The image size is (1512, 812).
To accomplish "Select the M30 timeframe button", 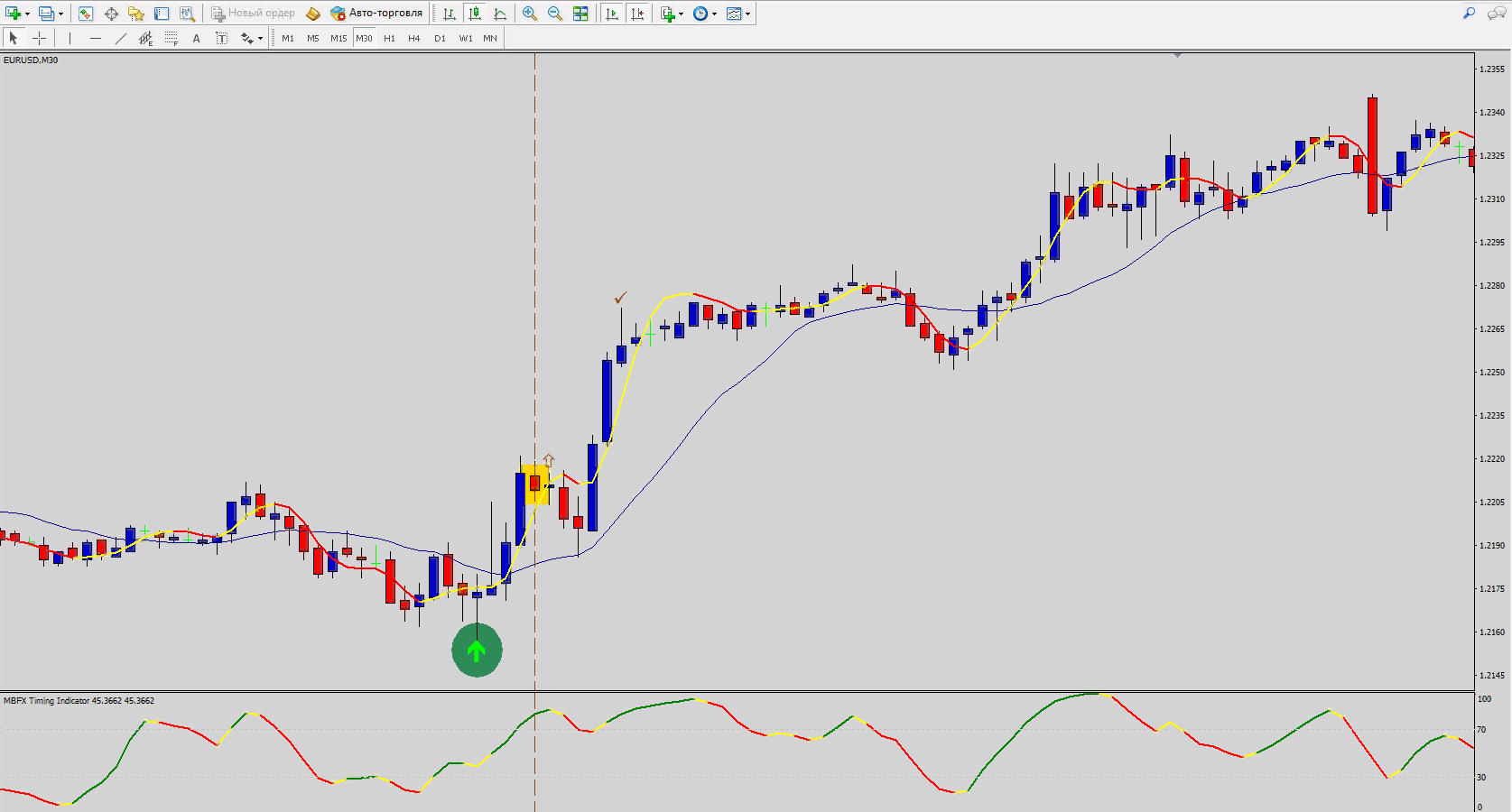I will click(364, 38).
